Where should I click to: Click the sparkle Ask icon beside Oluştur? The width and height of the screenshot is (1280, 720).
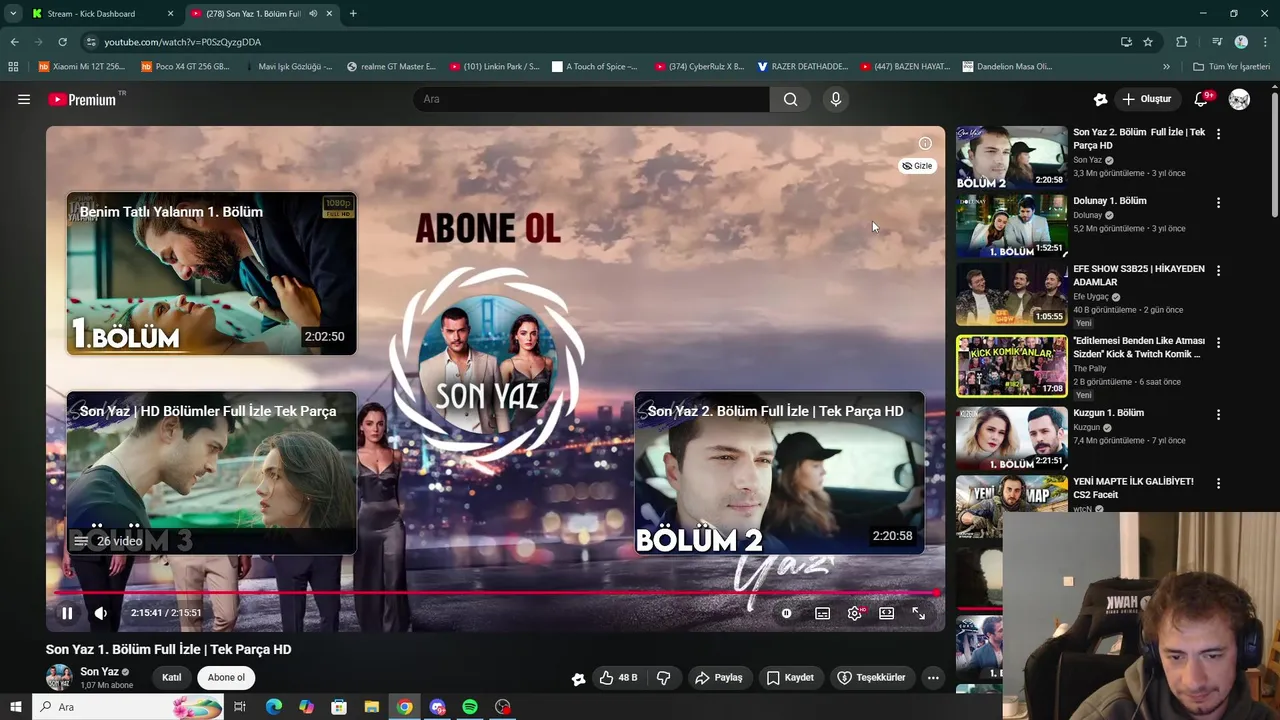point(1100,99)
